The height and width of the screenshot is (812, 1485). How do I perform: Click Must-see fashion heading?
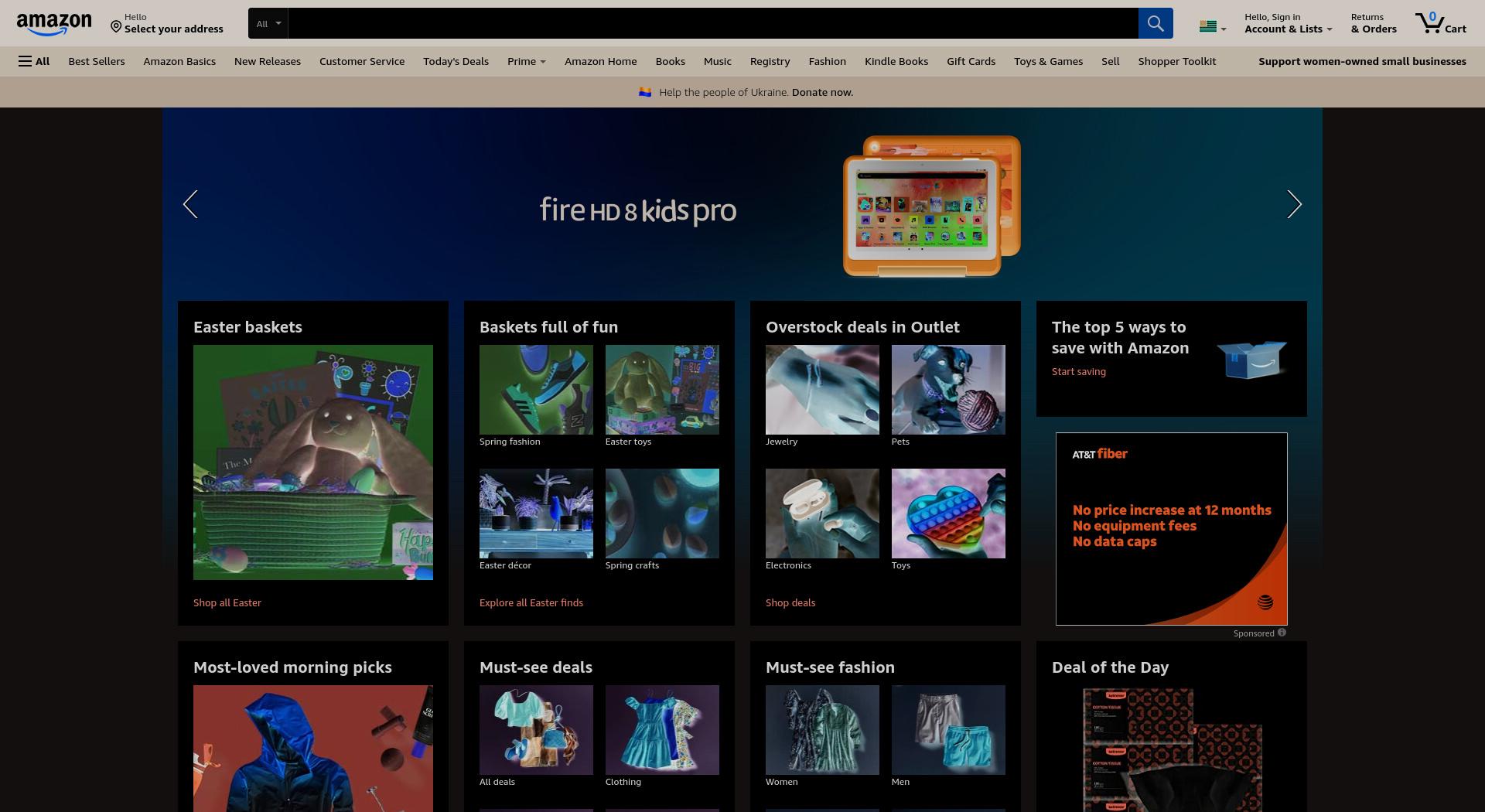point(830,667)
